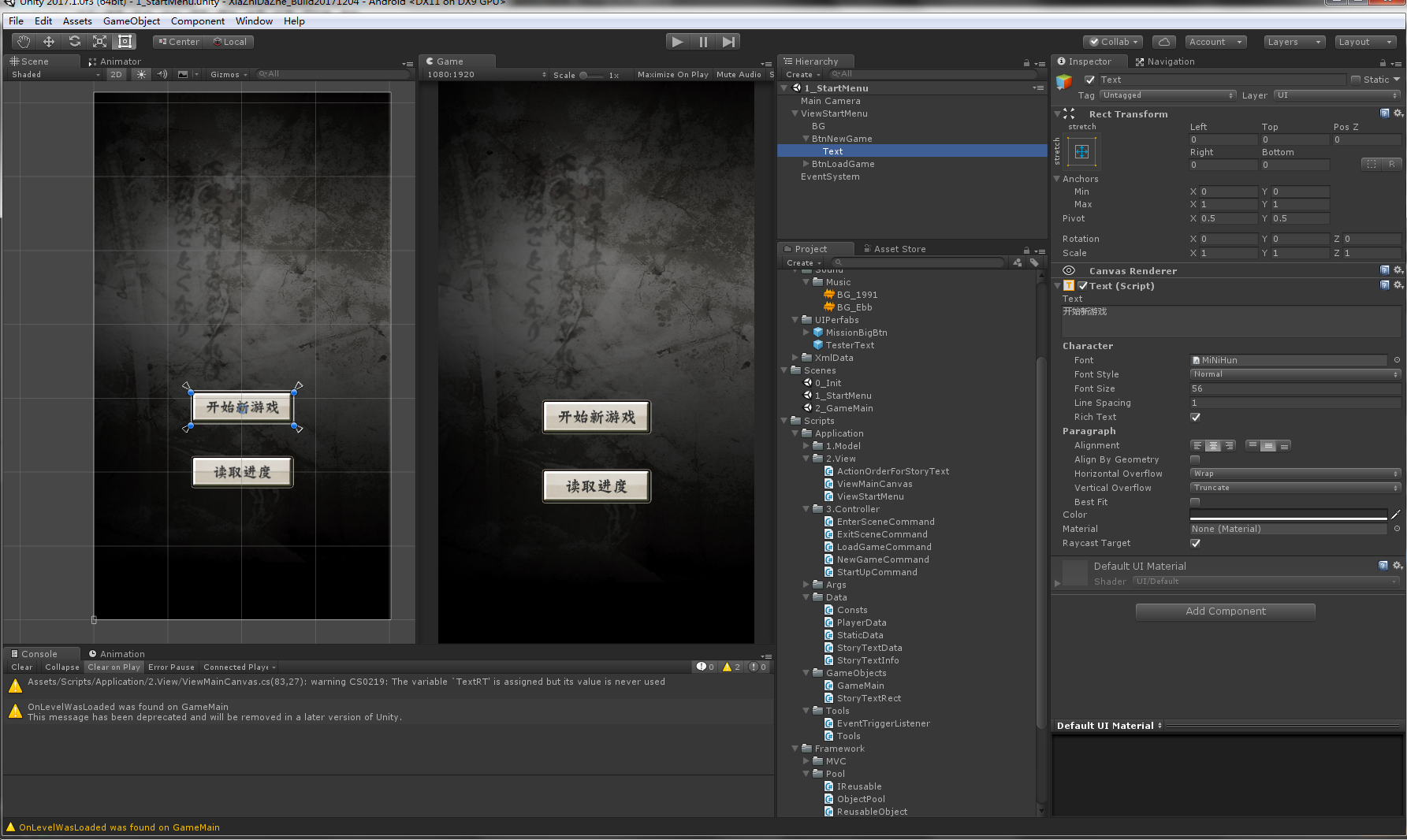Select the Scale tool
Screen dimensions: 1407x840
(x=99, y=42)
